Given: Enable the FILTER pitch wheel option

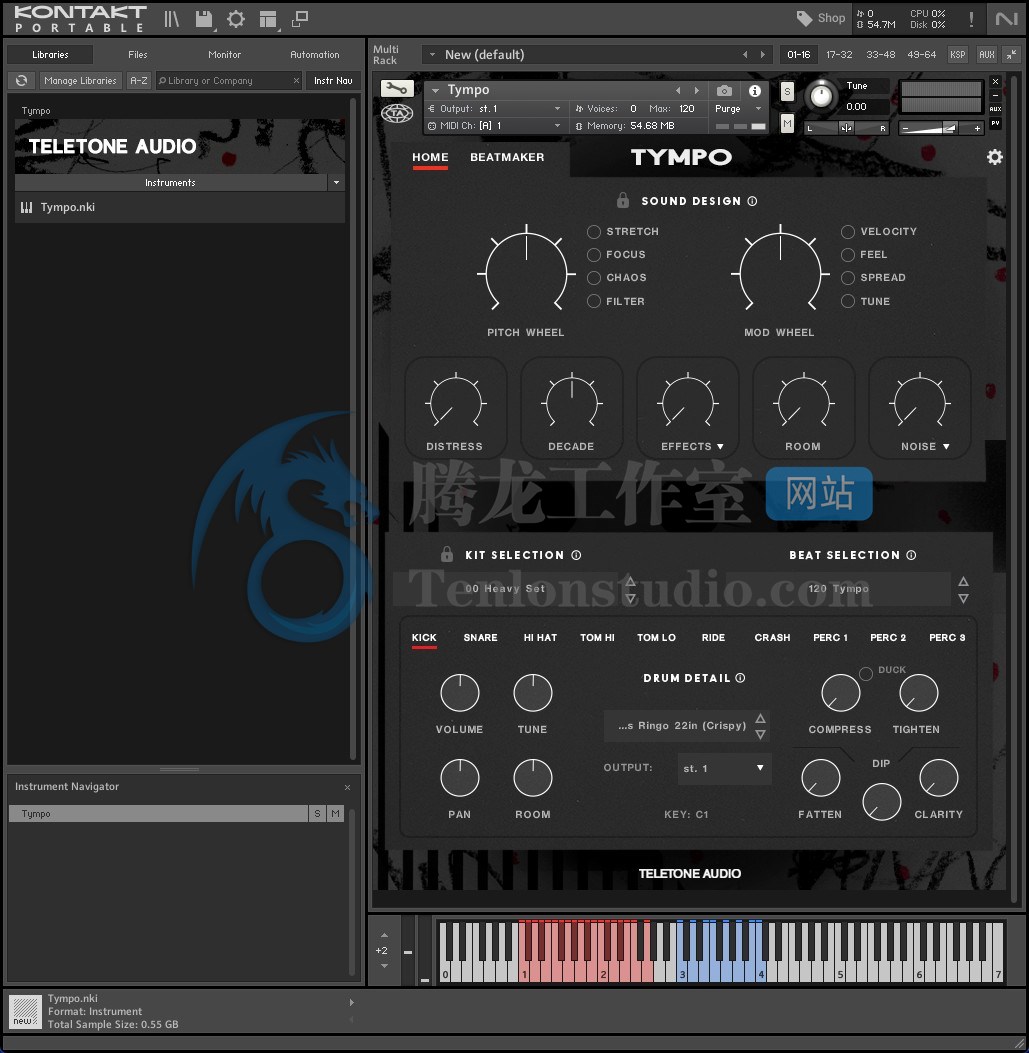Looking at the screenshot, I should 594,301.
